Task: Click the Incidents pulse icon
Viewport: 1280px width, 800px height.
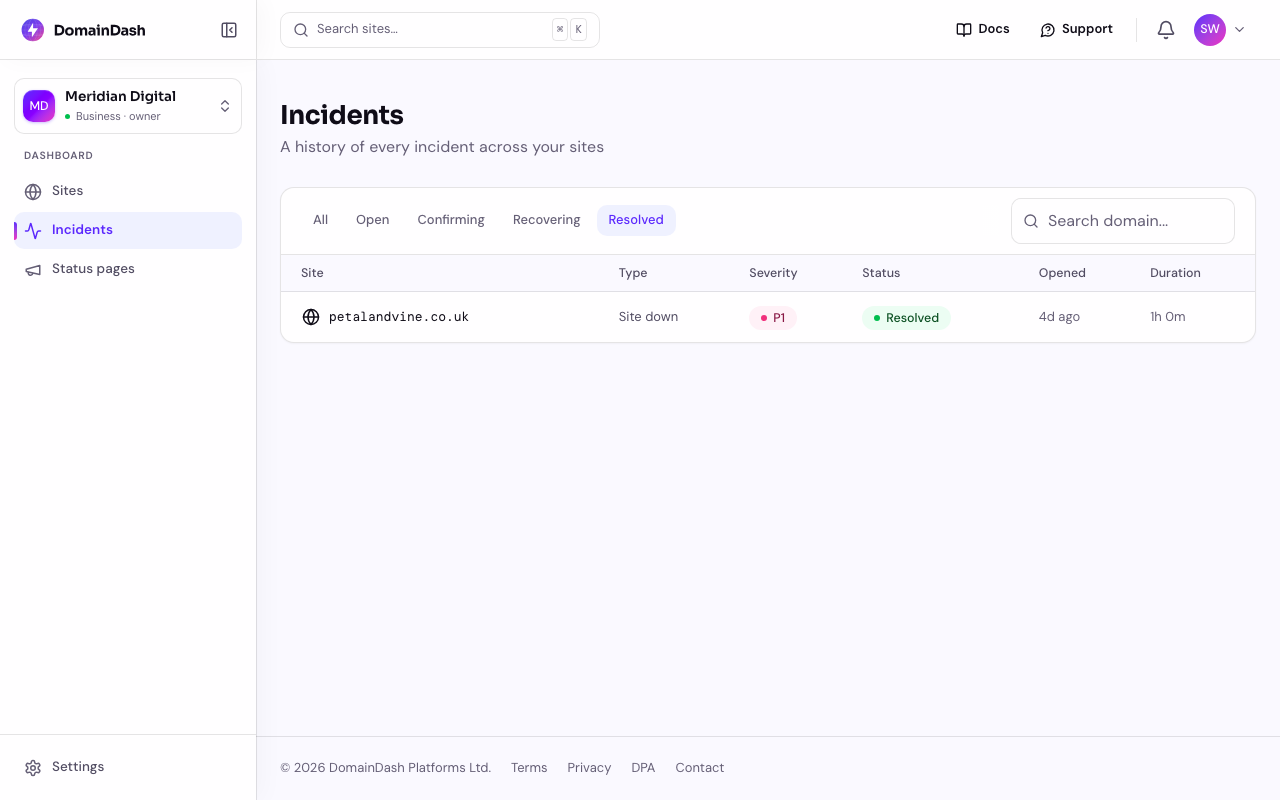Action: (x=33, y=230)
